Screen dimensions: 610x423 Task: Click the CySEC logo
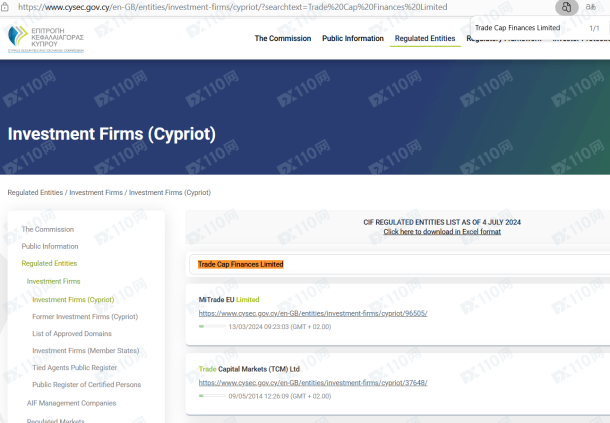[x=46, y=39]
